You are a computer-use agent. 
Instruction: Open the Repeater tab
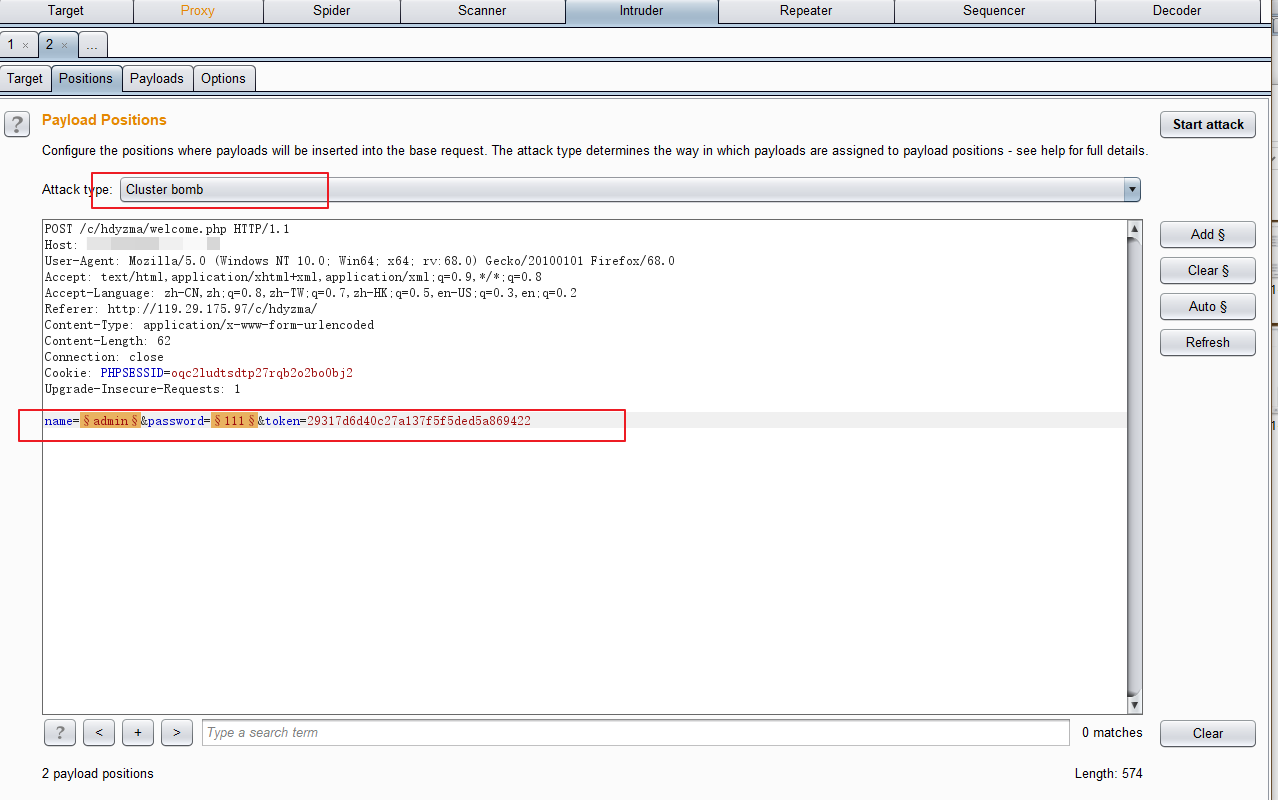[805, 11]
